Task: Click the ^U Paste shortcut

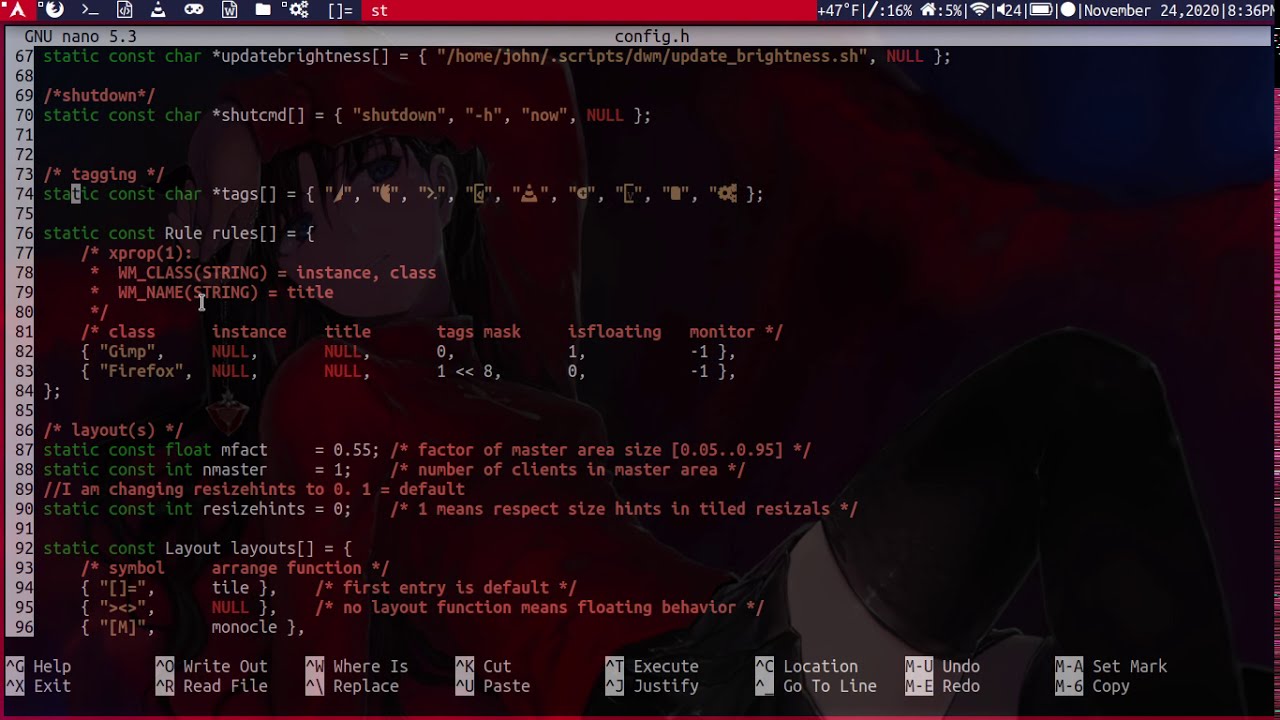Action: pos(492,687)
